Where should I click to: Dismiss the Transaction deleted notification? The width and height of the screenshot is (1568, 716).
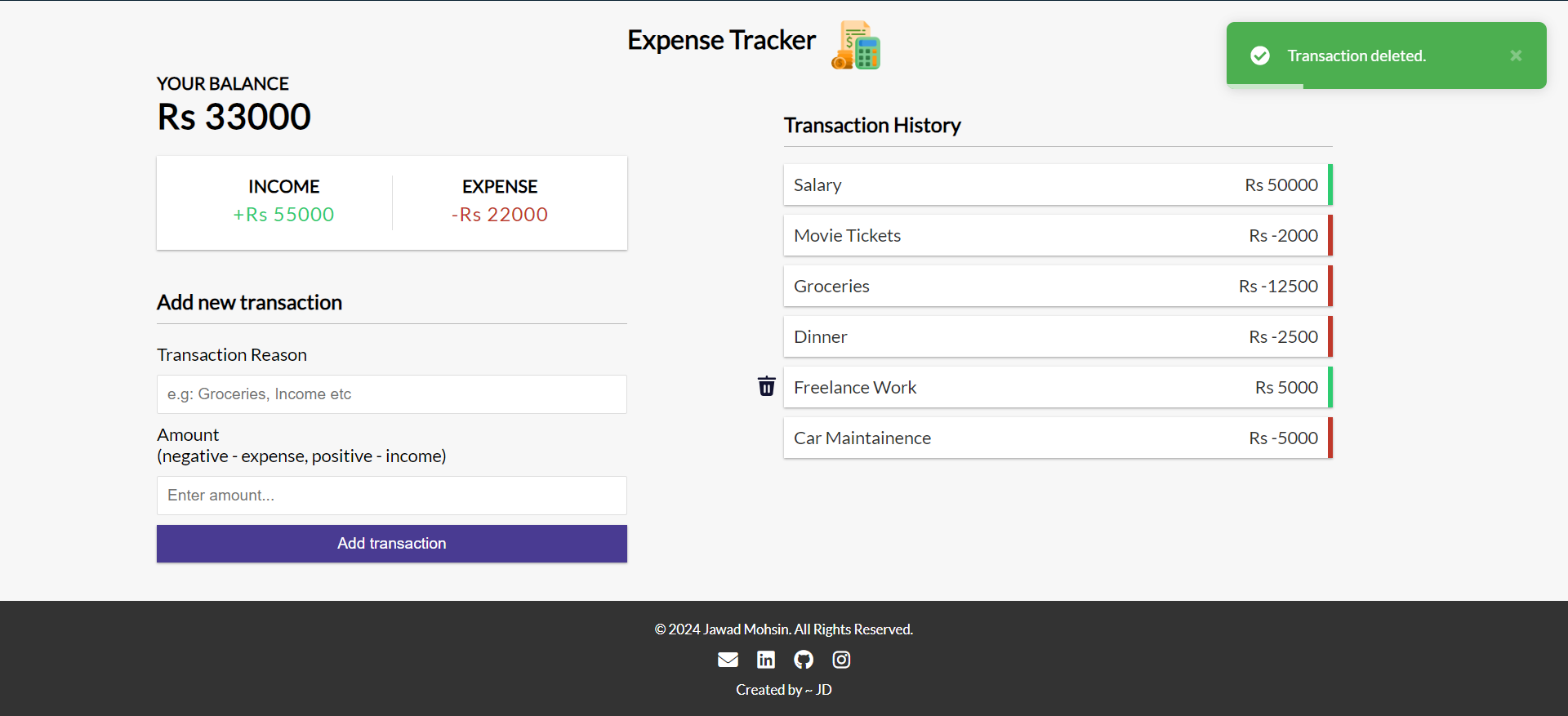pyautogui.click(x=1516, y=56)
